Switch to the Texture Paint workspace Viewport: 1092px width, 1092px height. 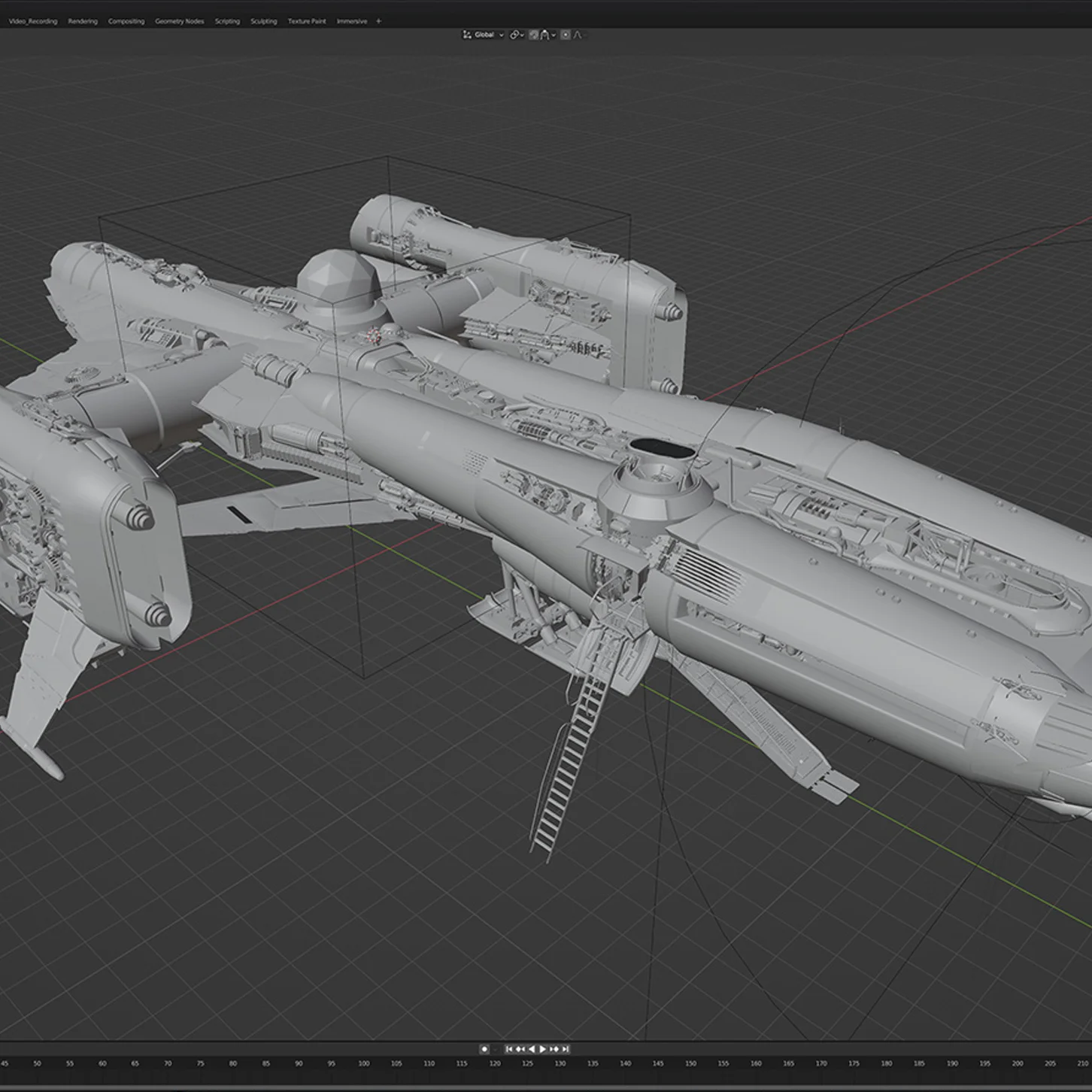point(307,21)
